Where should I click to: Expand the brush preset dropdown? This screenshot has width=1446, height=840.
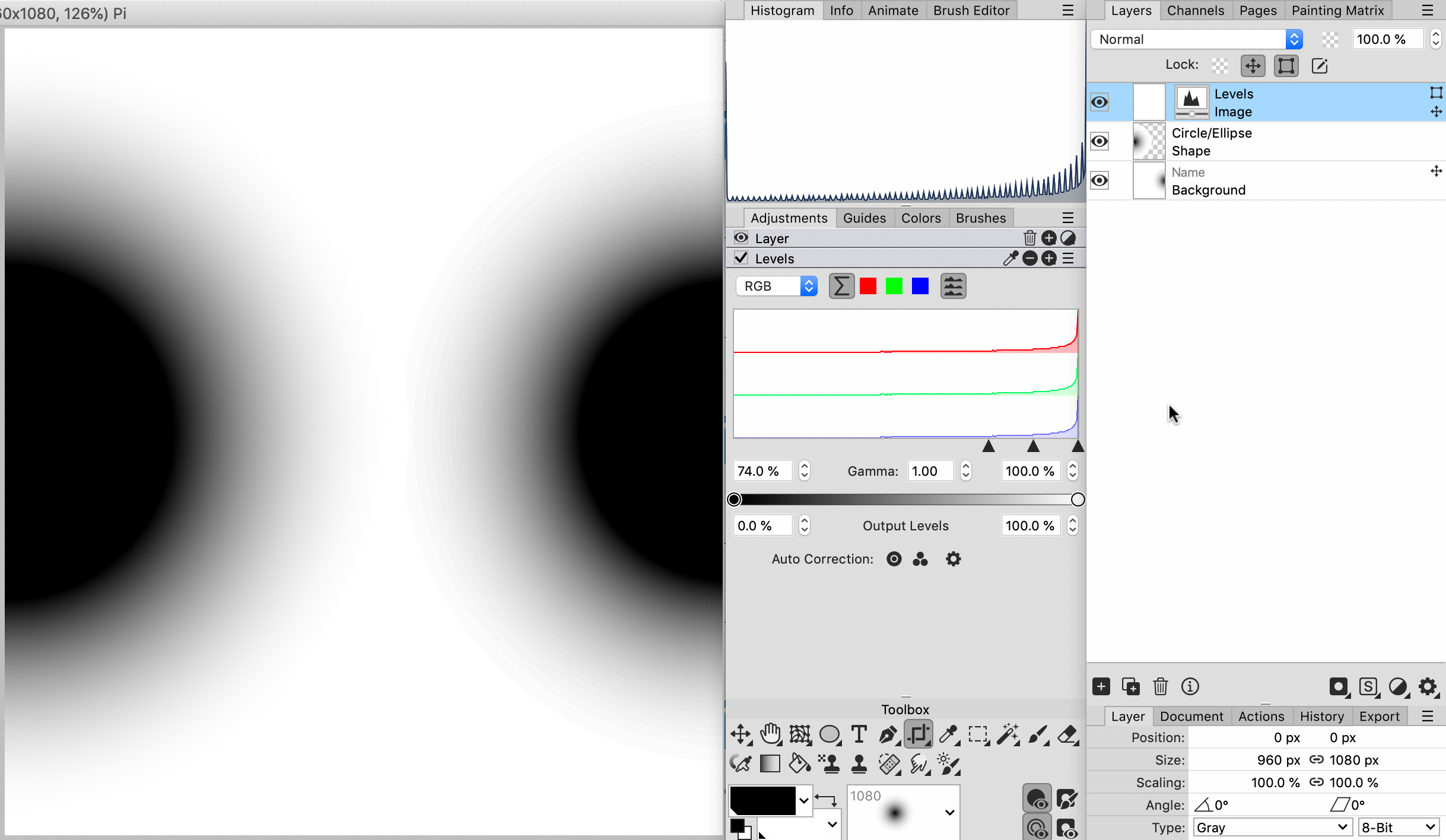949,812
